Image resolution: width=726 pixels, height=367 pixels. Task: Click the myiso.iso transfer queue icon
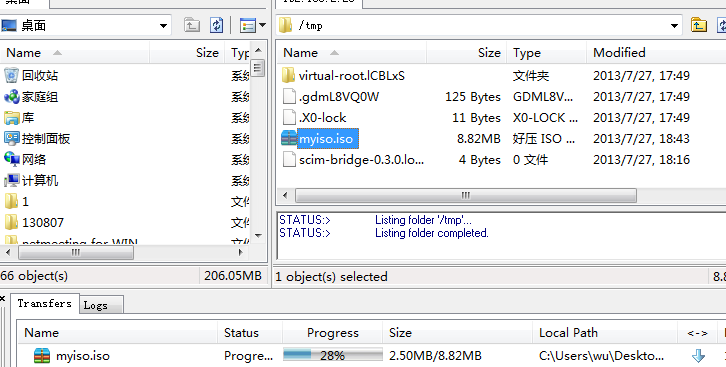click(x=42, y=356)
